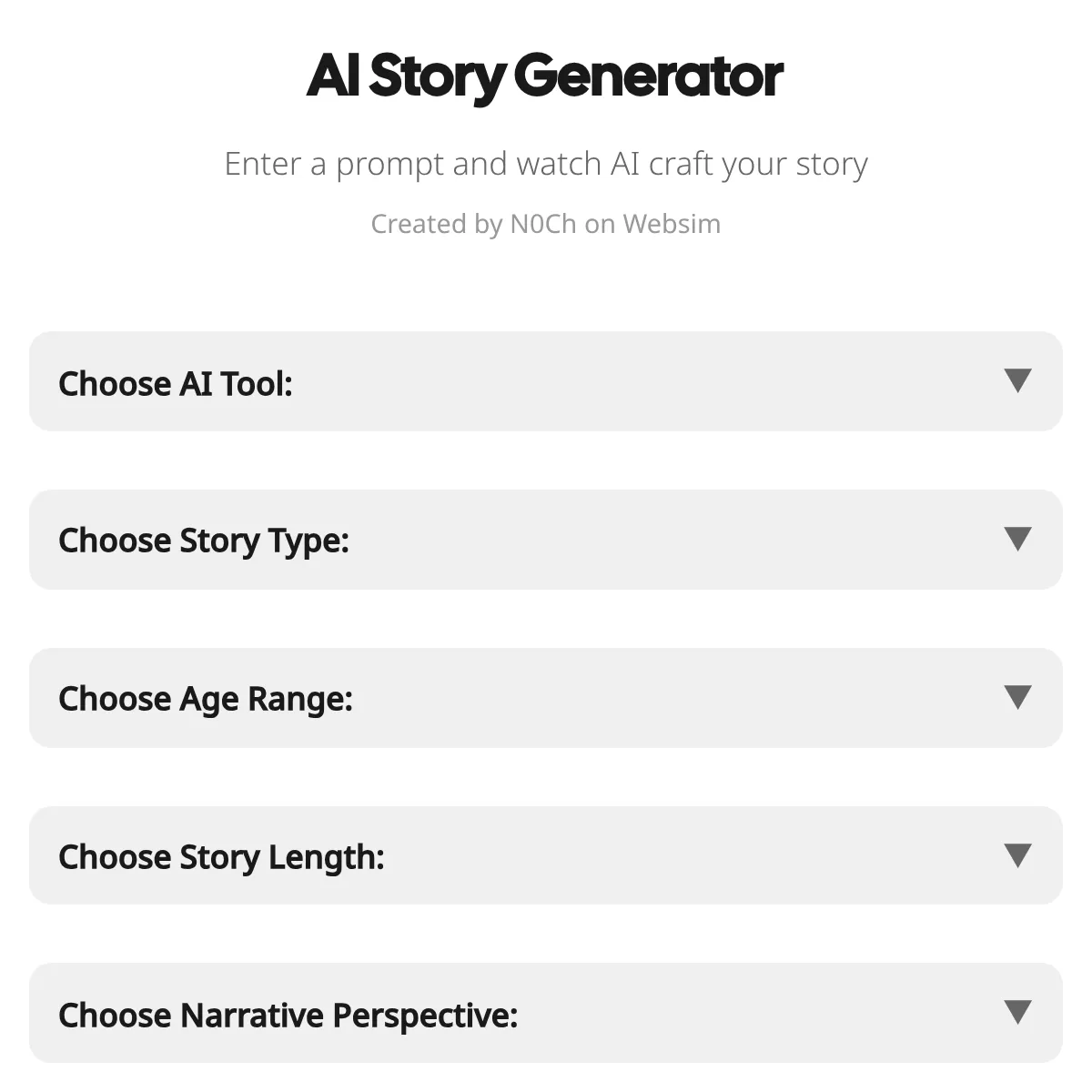
Task: Click the Websim name in credits
Action: [672, 224]
